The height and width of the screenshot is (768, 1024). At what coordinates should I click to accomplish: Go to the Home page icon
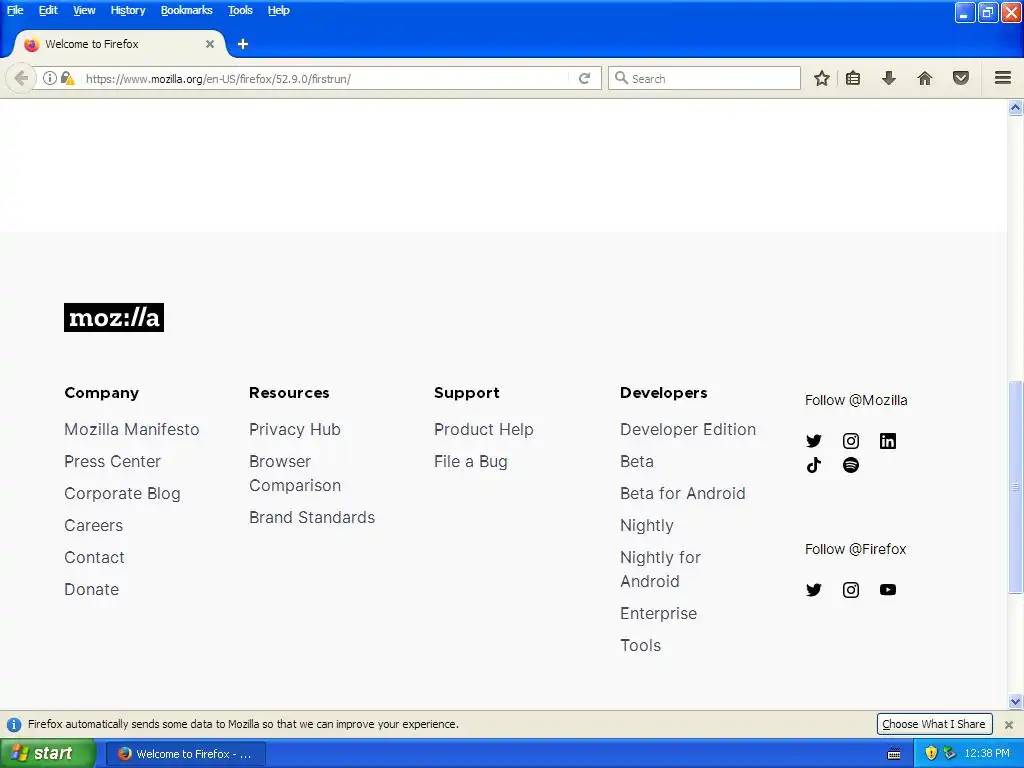[925, 78]
